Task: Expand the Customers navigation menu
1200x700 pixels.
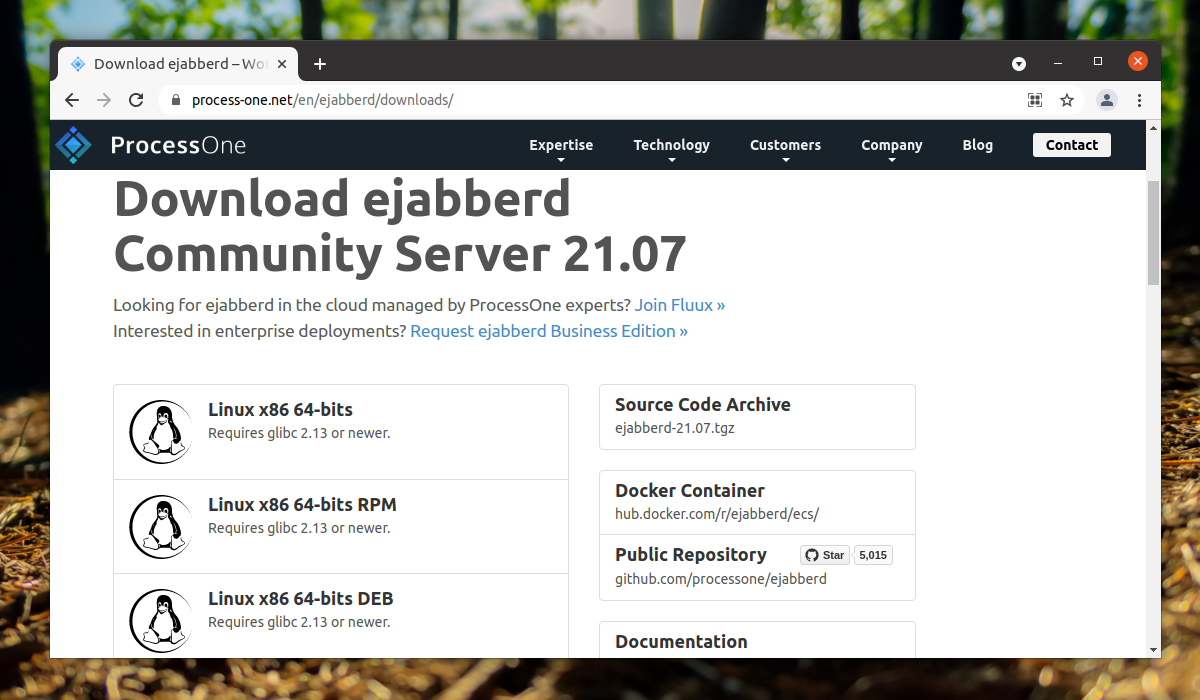Action: pos(785,146)
